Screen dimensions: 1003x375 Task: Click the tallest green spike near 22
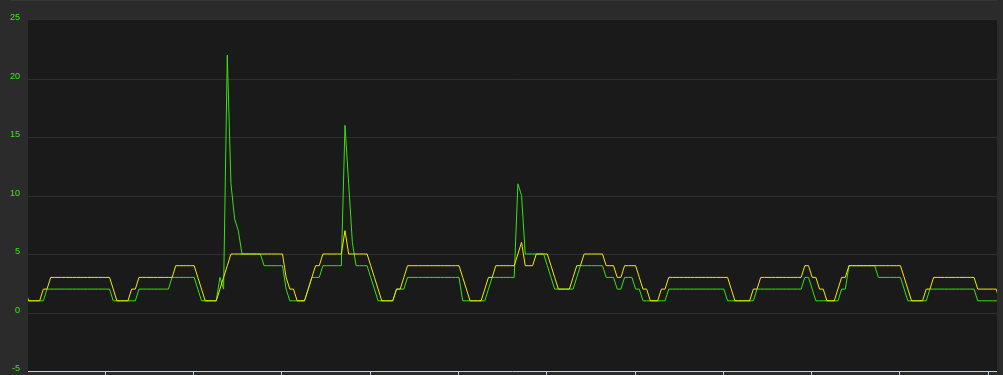point(227,56)
